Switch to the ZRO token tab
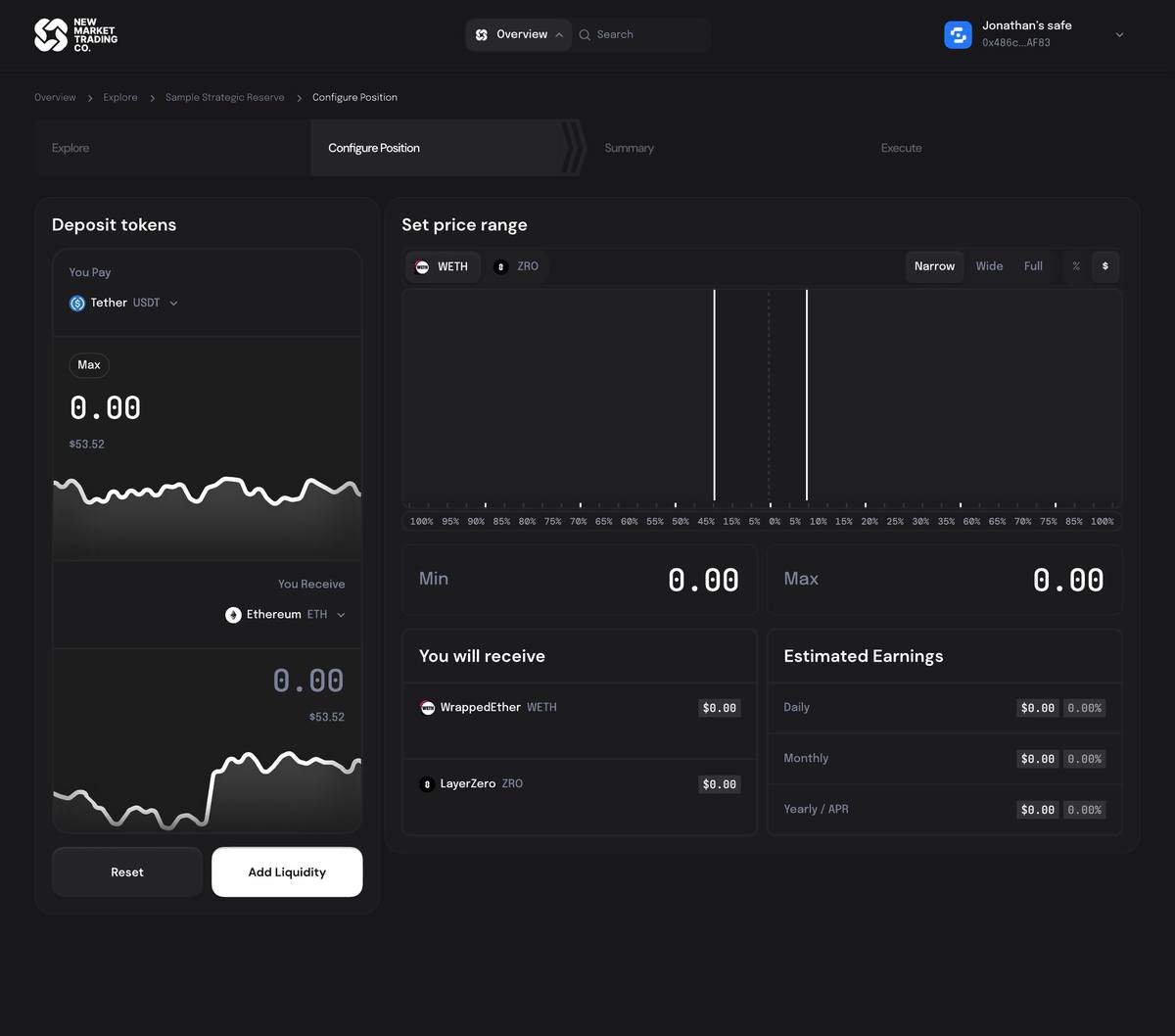Viewport: 1175px width, 1036px height. tap(517, 266)
